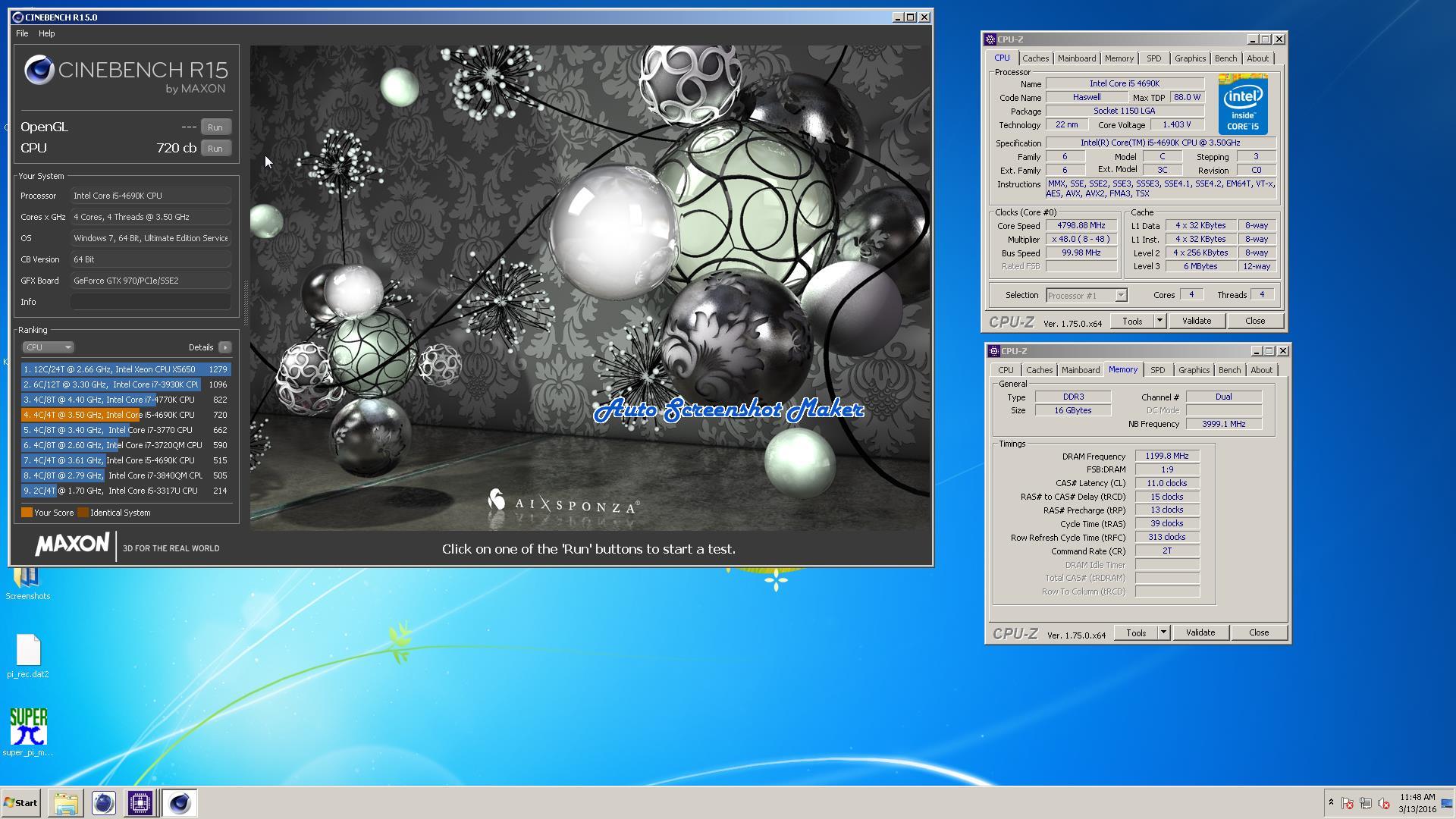This screenshot has width=1456, height=819.
Task: Switch to Graphics tab in lower CPU-Z
Action: pyautogui.click(x=1194, y=370)
